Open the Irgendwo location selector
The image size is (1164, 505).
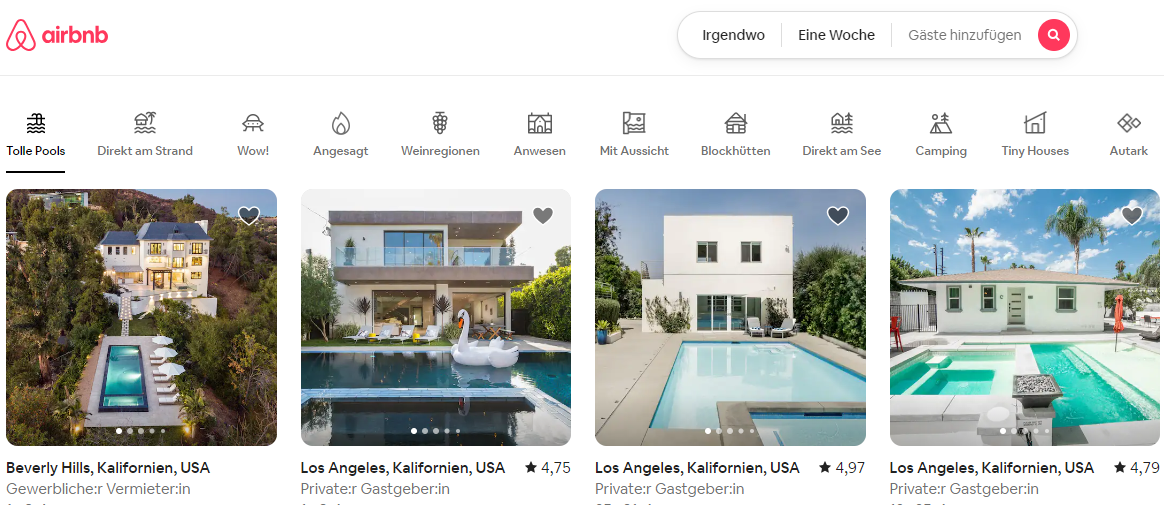pos(733,35)
